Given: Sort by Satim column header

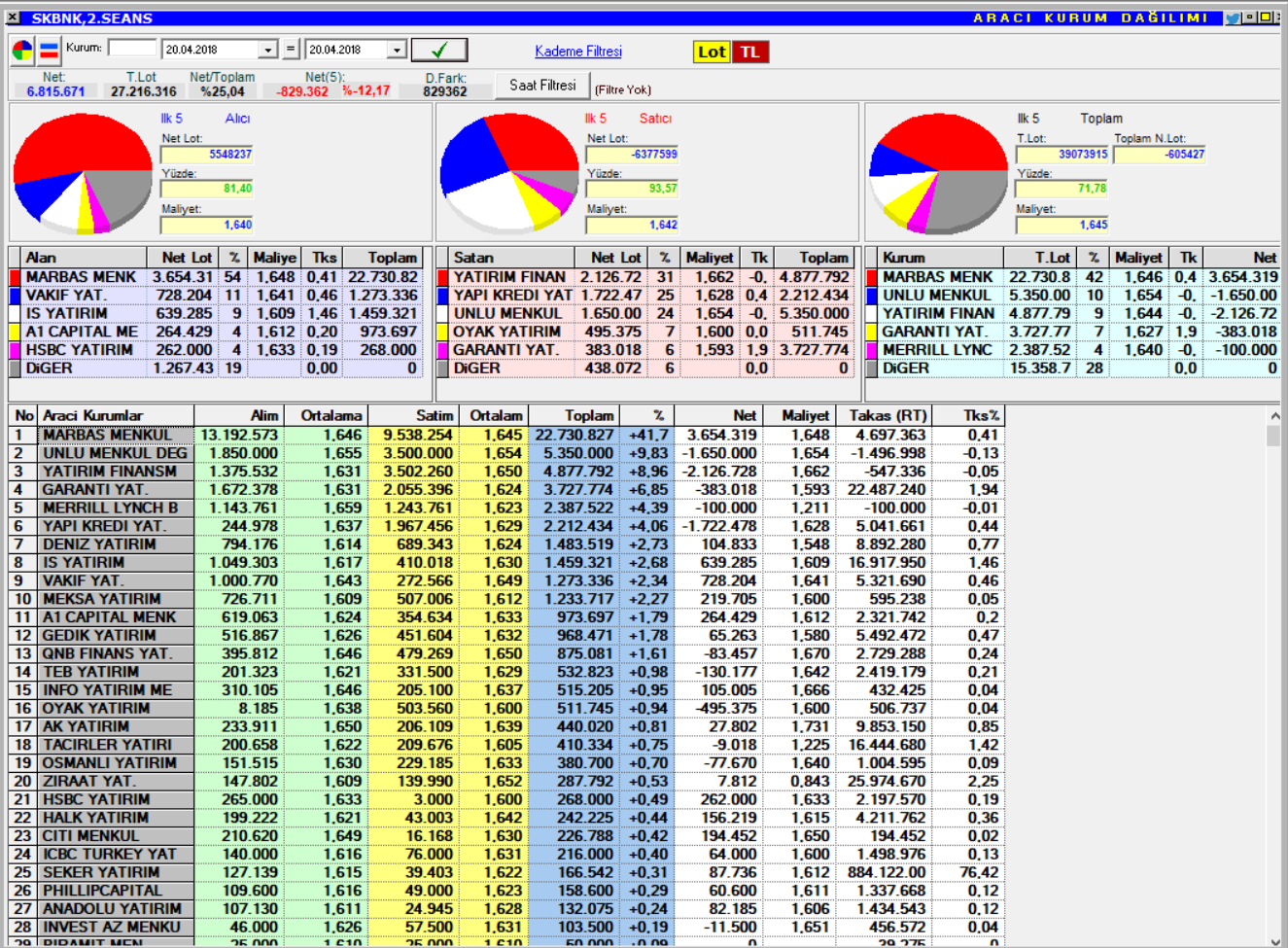Looking at the screenshot, I should click(x=413, y=415).
